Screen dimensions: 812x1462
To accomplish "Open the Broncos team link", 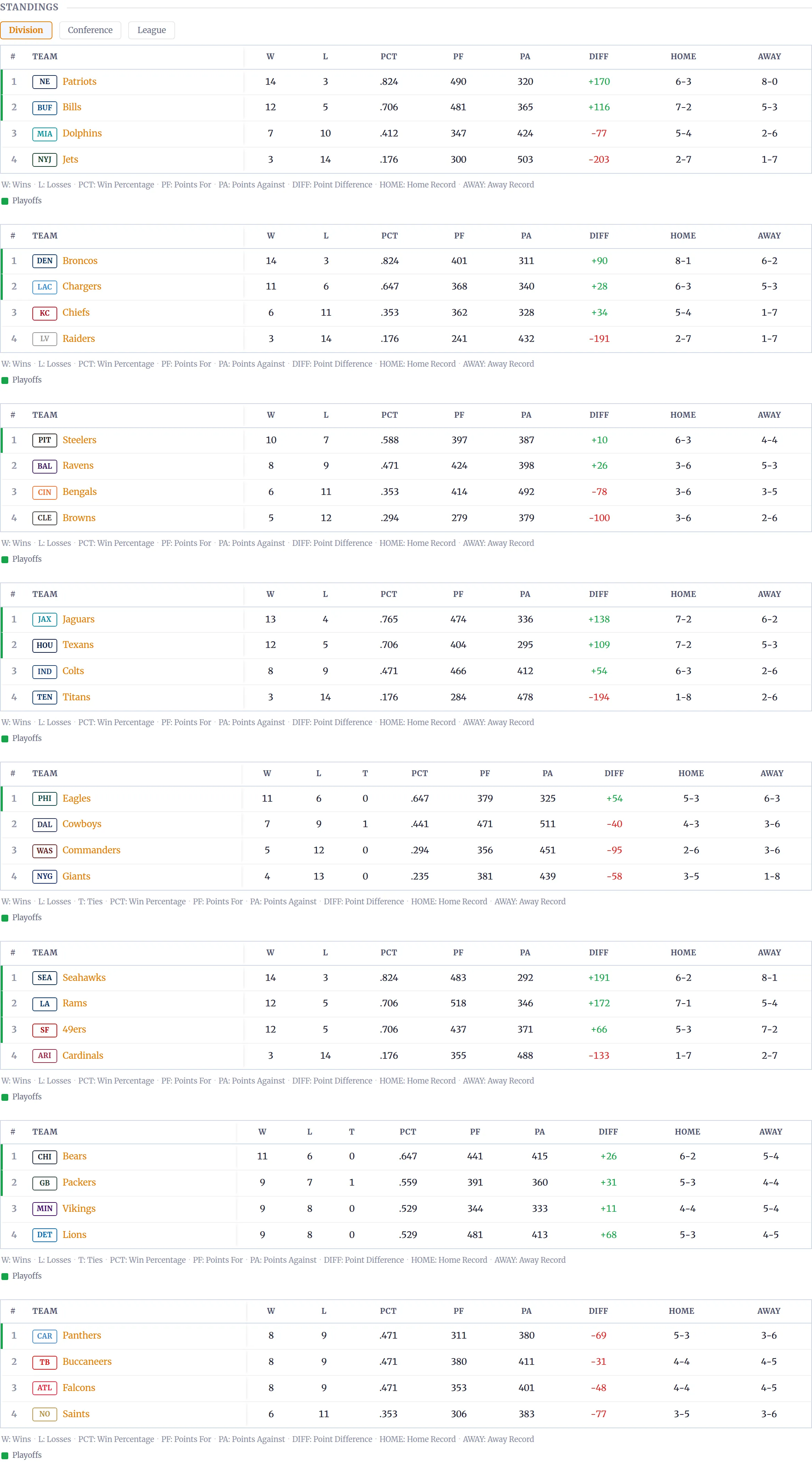I will (80, 261).
